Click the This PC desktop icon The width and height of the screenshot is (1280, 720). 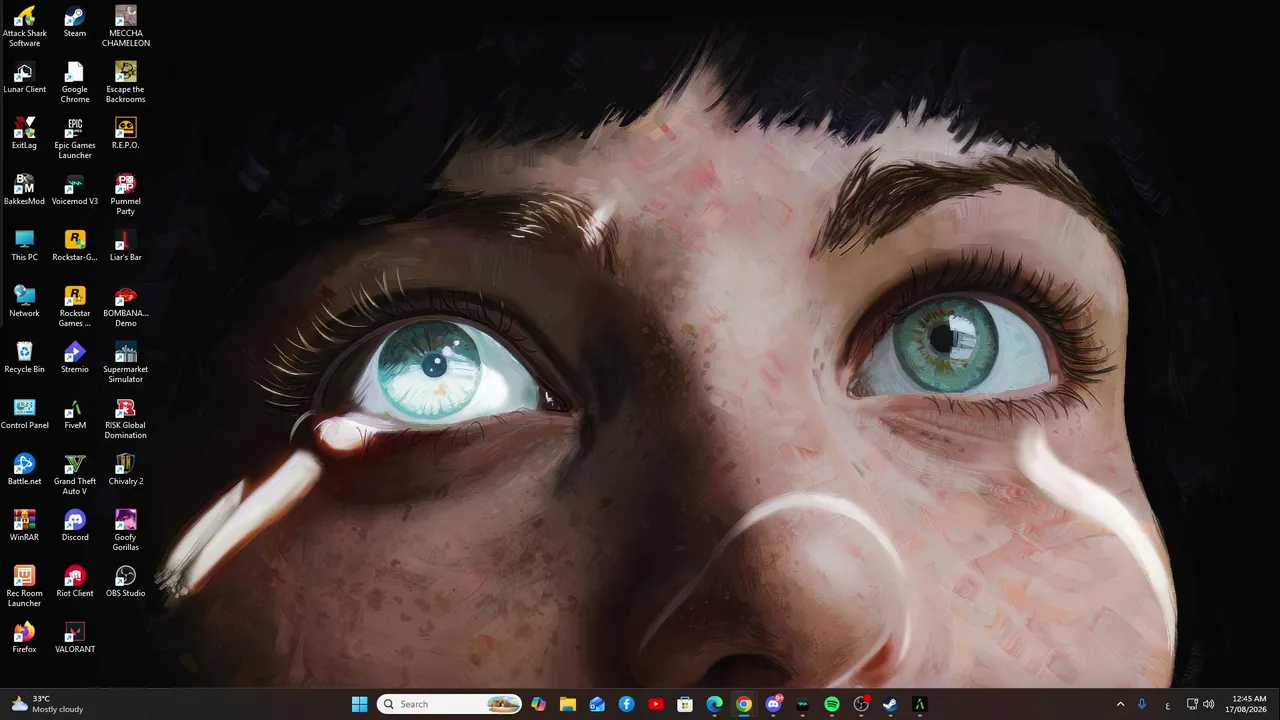[x=24, y=246]
